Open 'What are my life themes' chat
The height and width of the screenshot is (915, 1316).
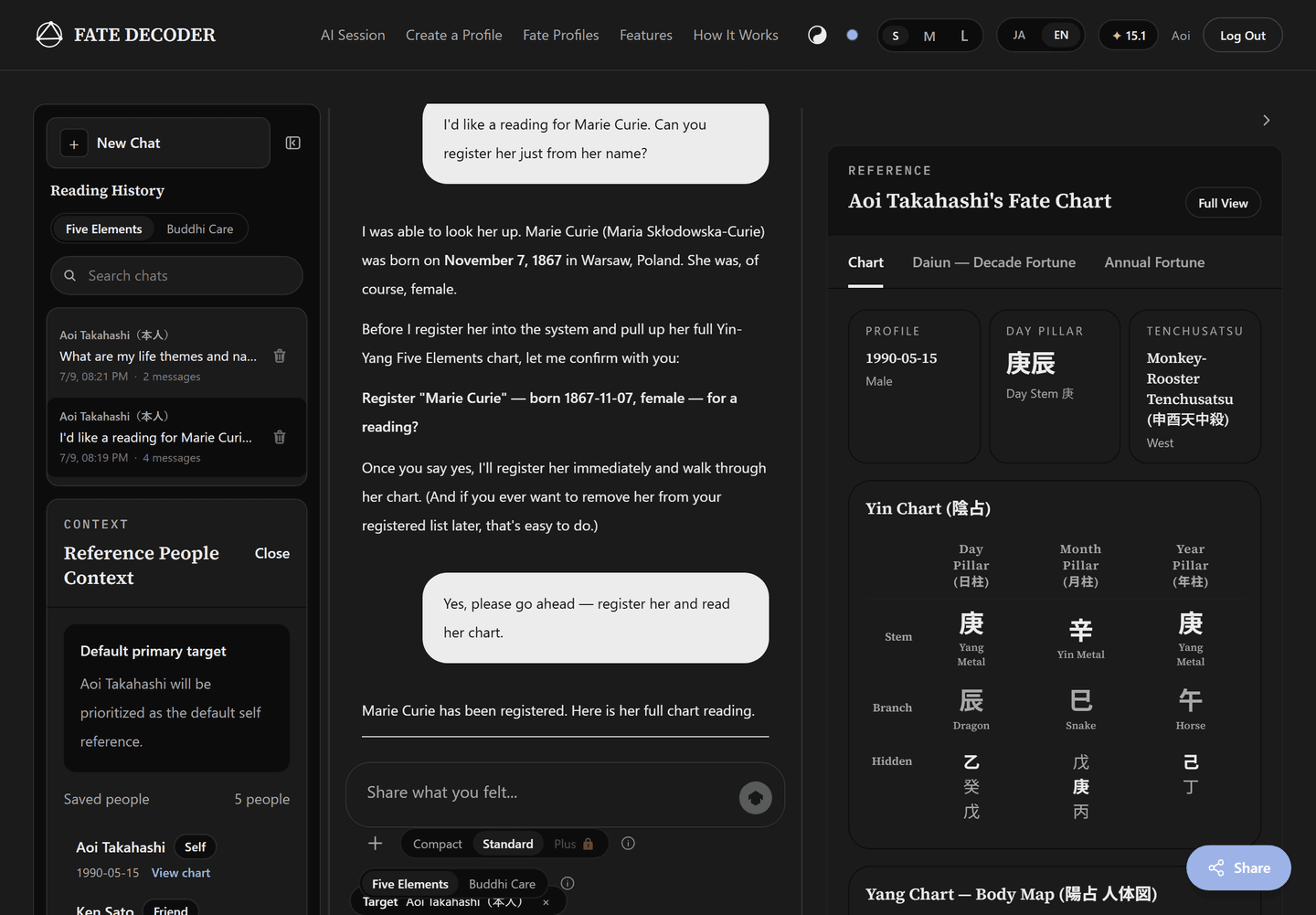pos(160,356)
